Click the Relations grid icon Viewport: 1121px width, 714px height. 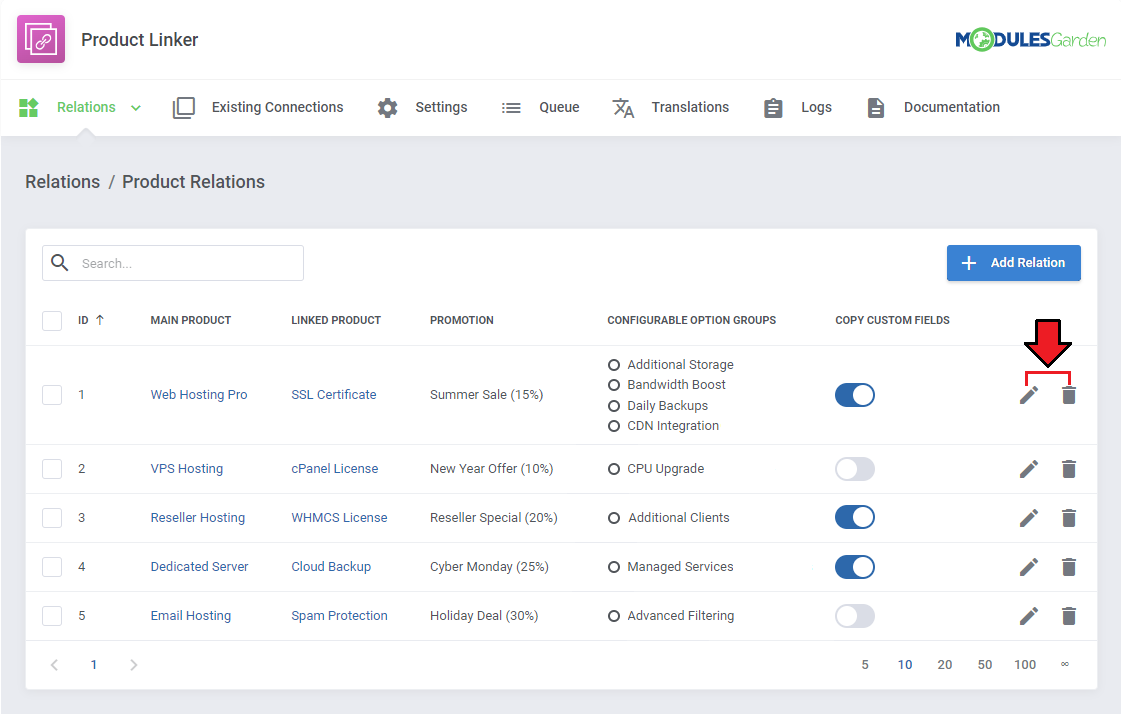[x=29, y=107]
